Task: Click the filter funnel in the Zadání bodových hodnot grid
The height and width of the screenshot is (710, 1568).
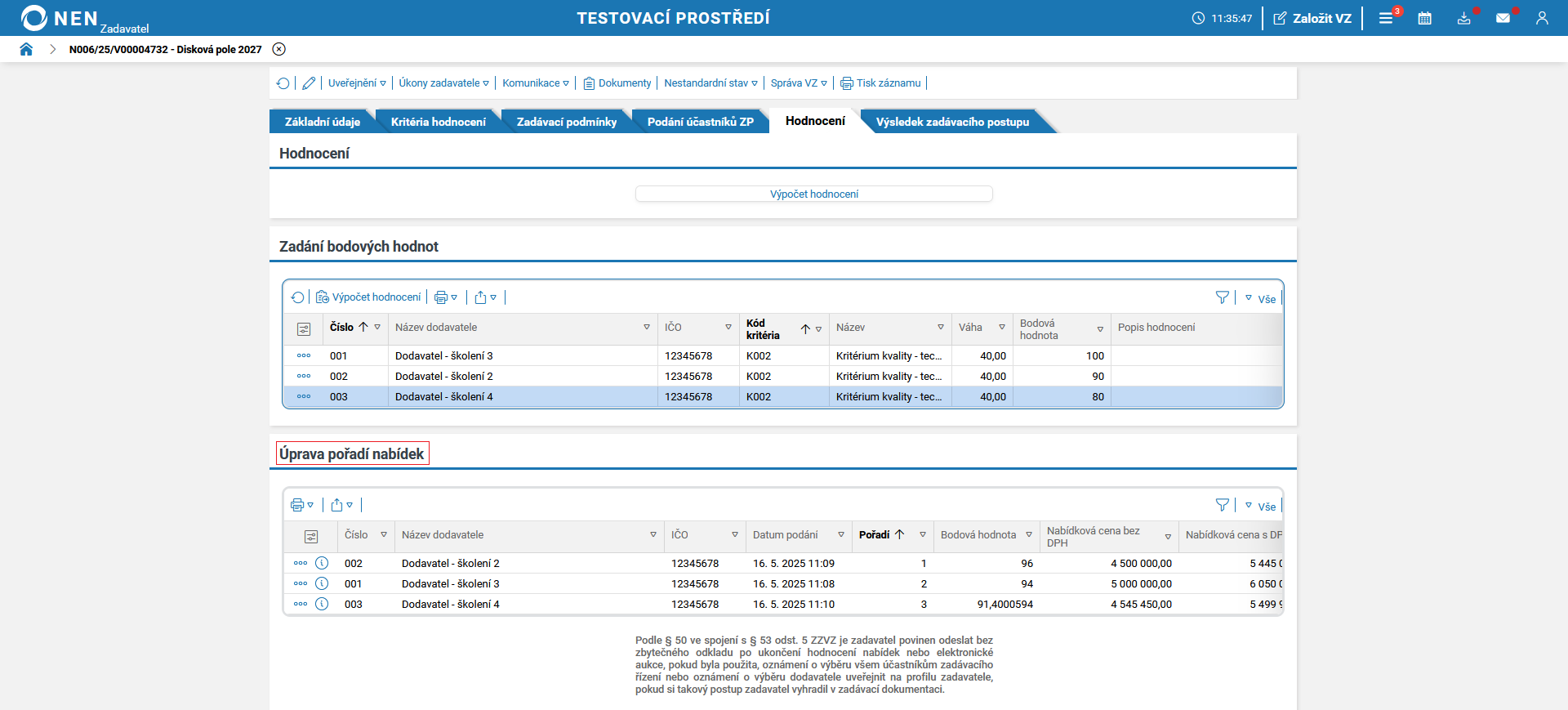Action: pos(1222,297)
